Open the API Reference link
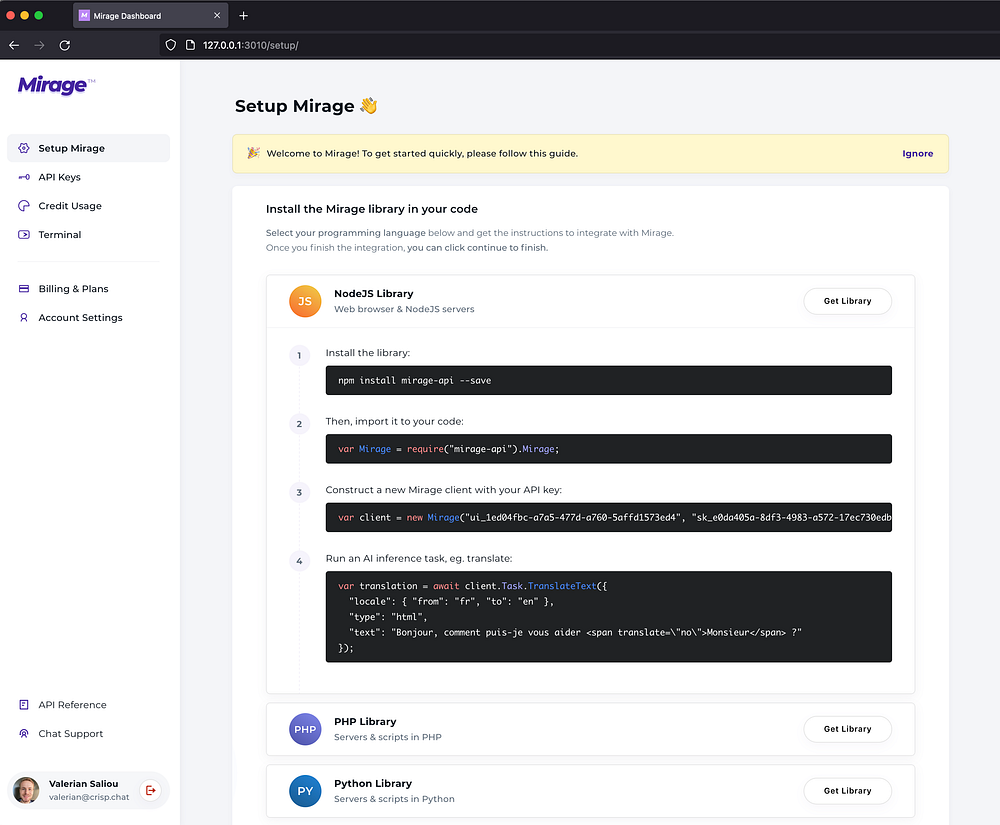 [x=89, y=705]
